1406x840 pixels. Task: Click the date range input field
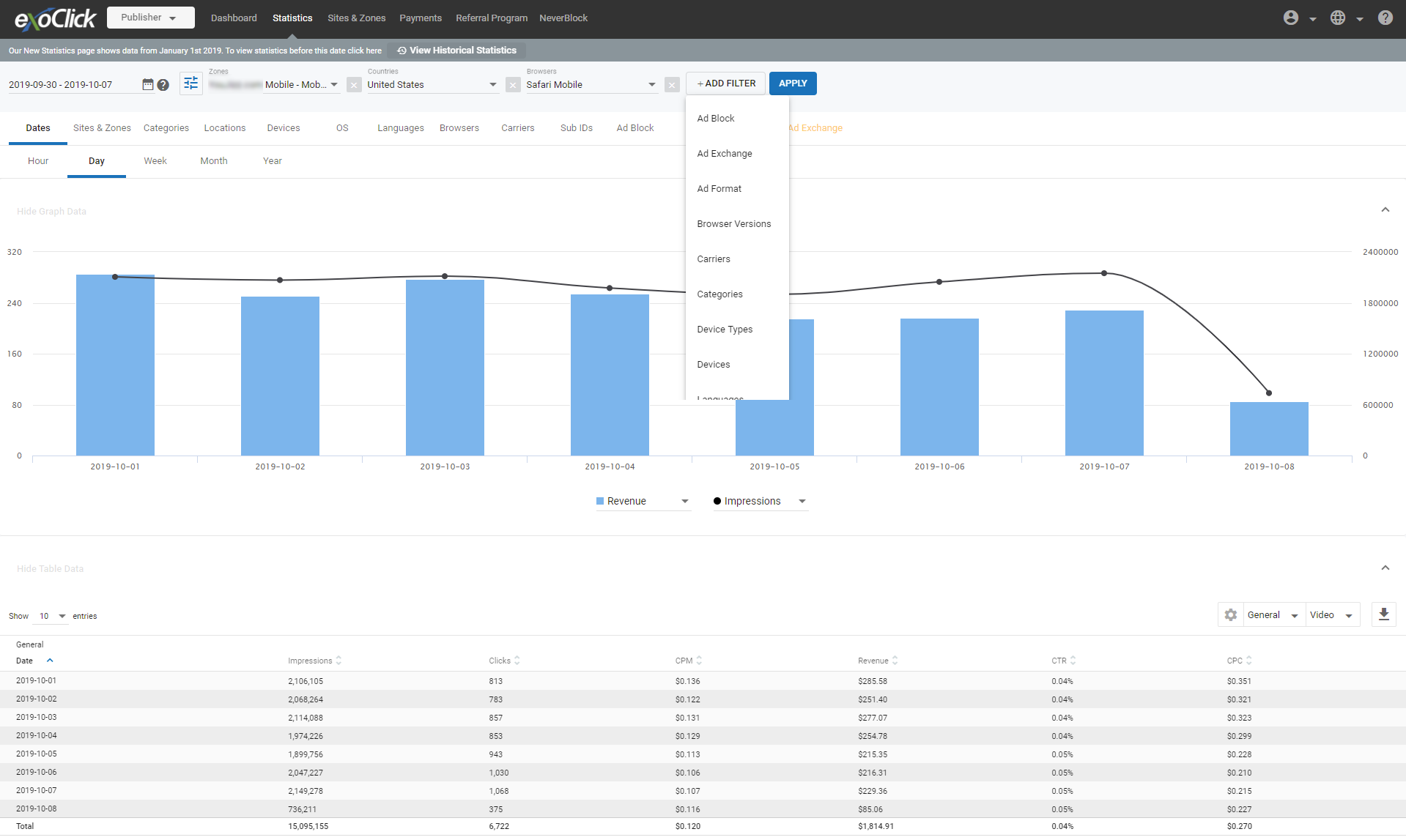click(73, 85)
